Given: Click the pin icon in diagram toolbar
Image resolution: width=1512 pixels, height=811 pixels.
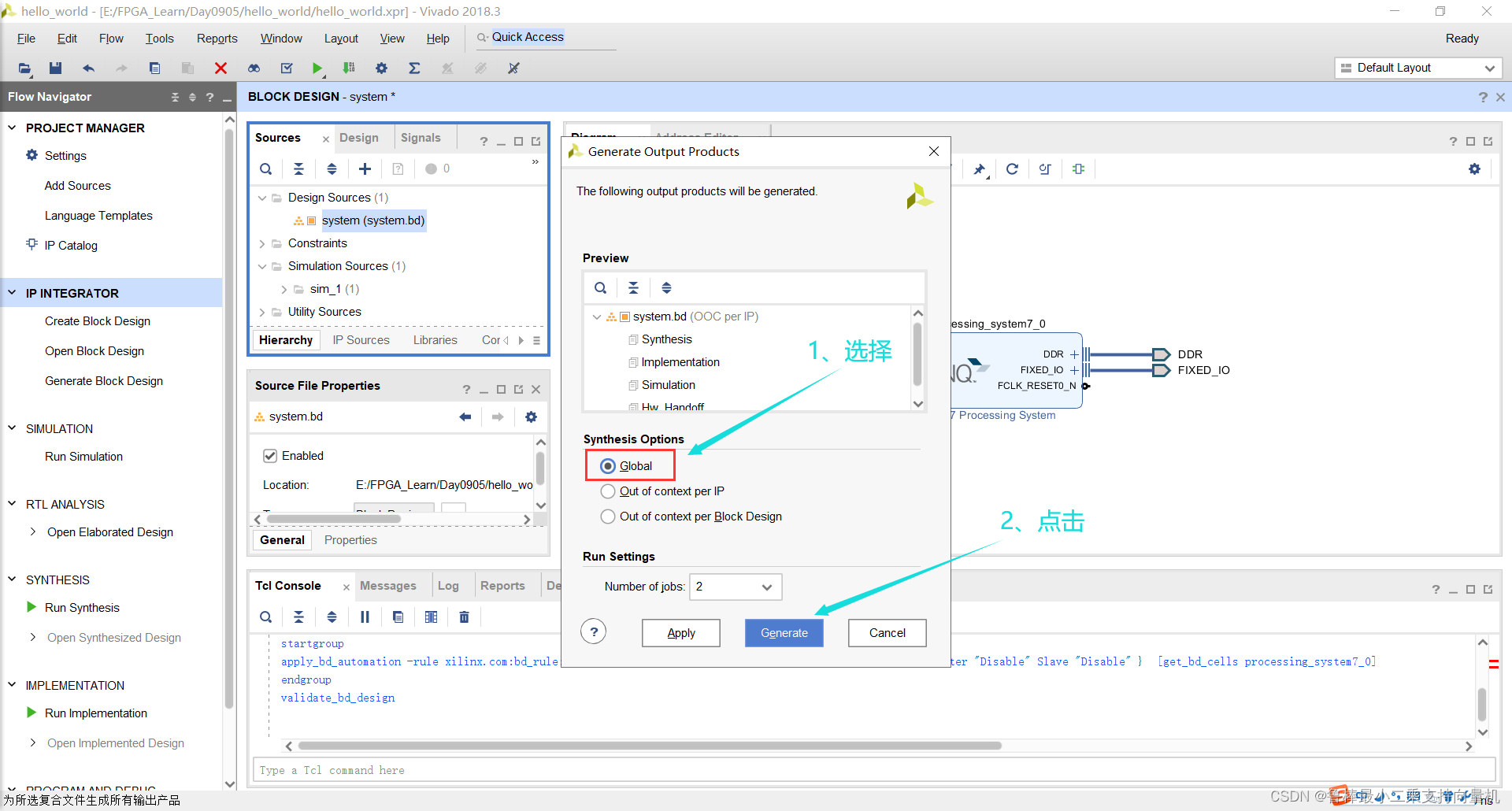Looking at the screenshot, I should [x=979, y=168].
